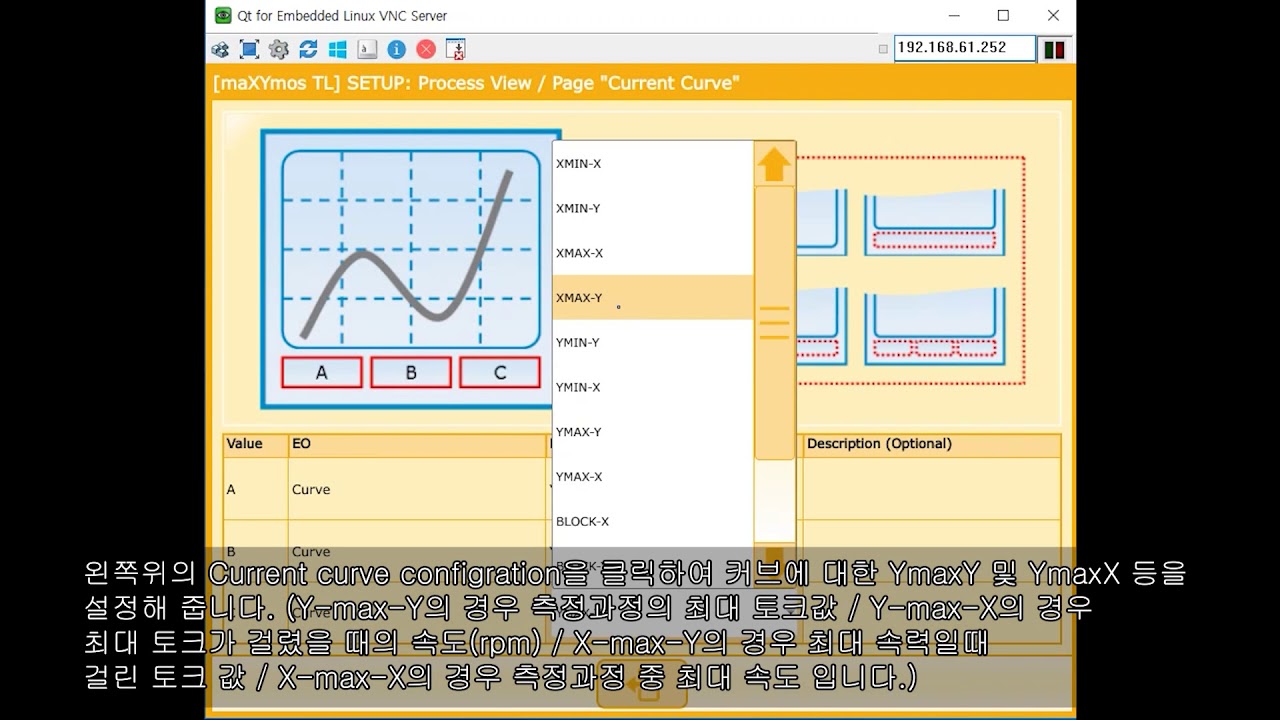The width and height of the screenshot is (1280, 720).
Task: Select XMIN-Y from the list
Action: [x=653, y=208]
